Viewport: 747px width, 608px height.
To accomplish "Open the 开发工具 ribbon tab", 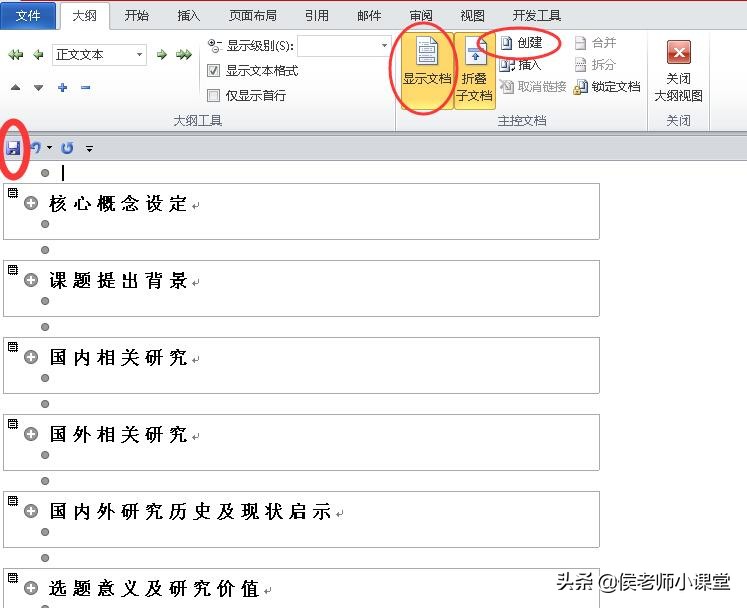I will 536,16.
